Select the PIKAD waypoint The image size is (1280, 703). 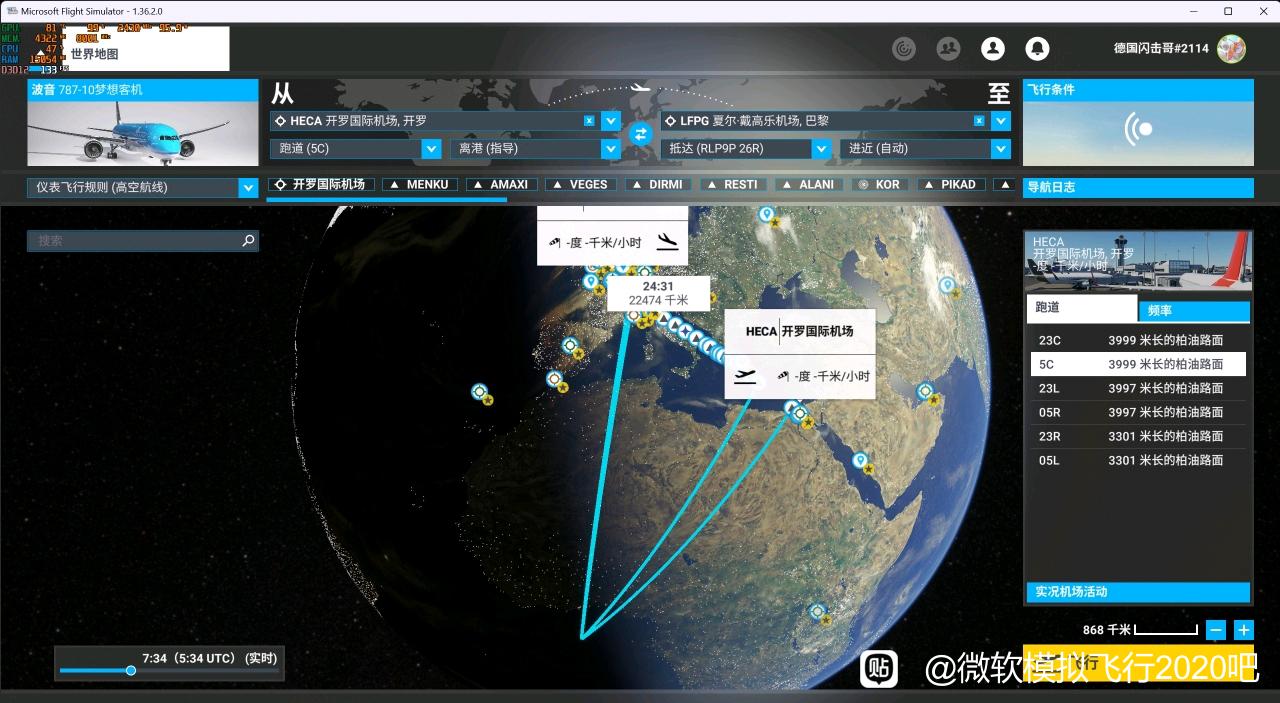click(952, 185)
